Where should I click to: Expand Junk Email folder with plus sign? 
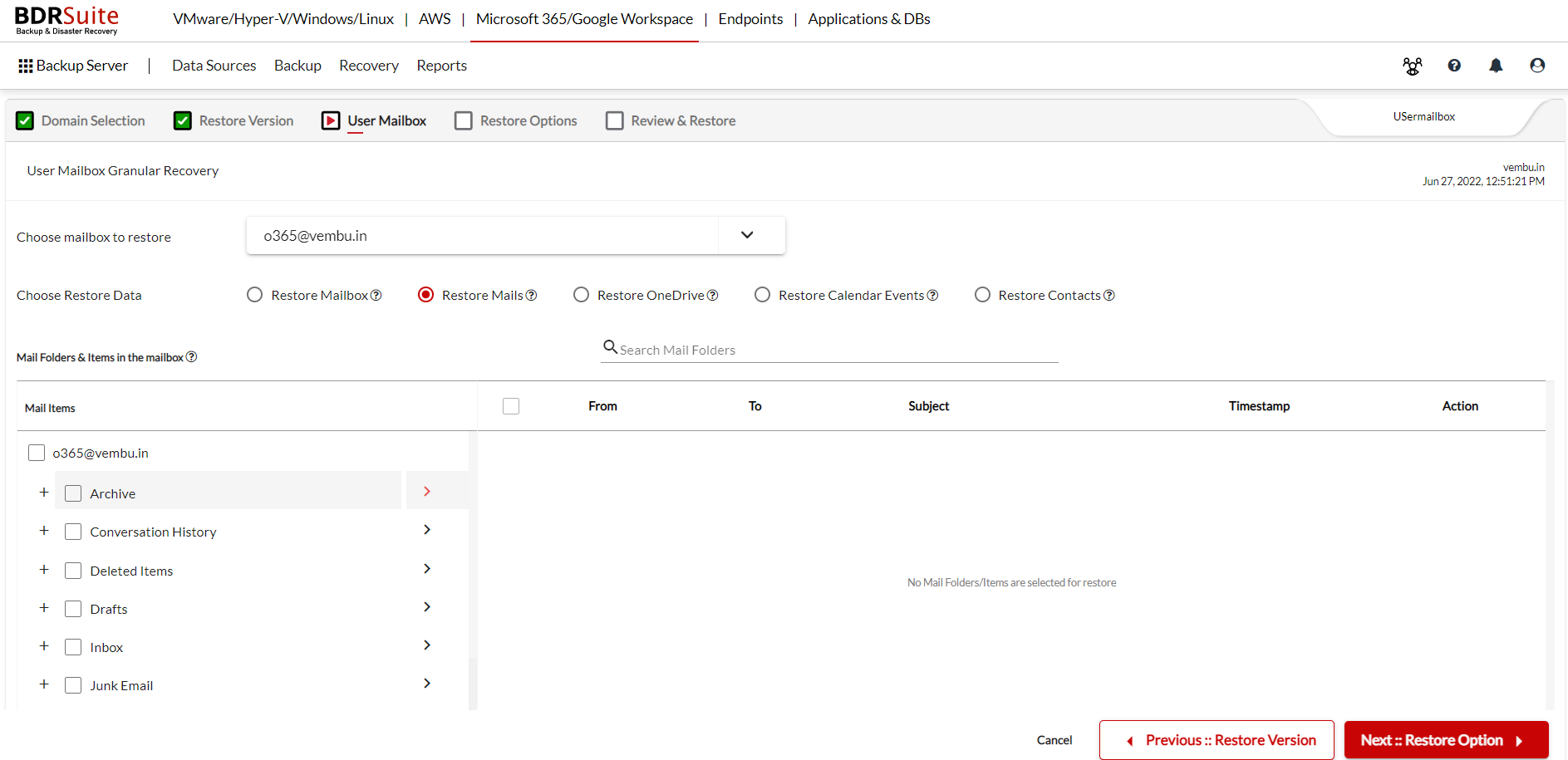coord(44,684)
